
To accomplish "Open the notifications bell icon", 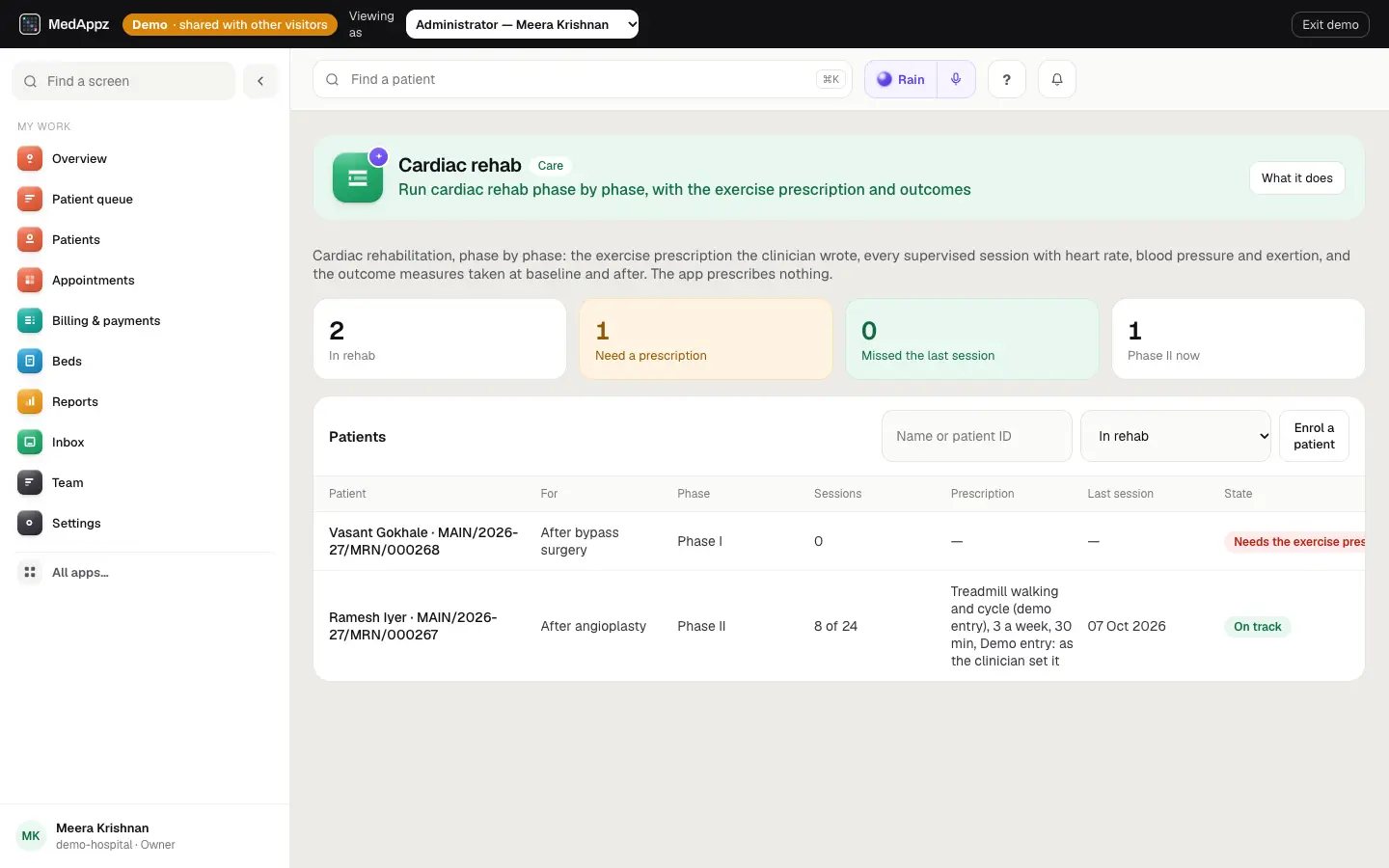I will (x=1057, y=79).
